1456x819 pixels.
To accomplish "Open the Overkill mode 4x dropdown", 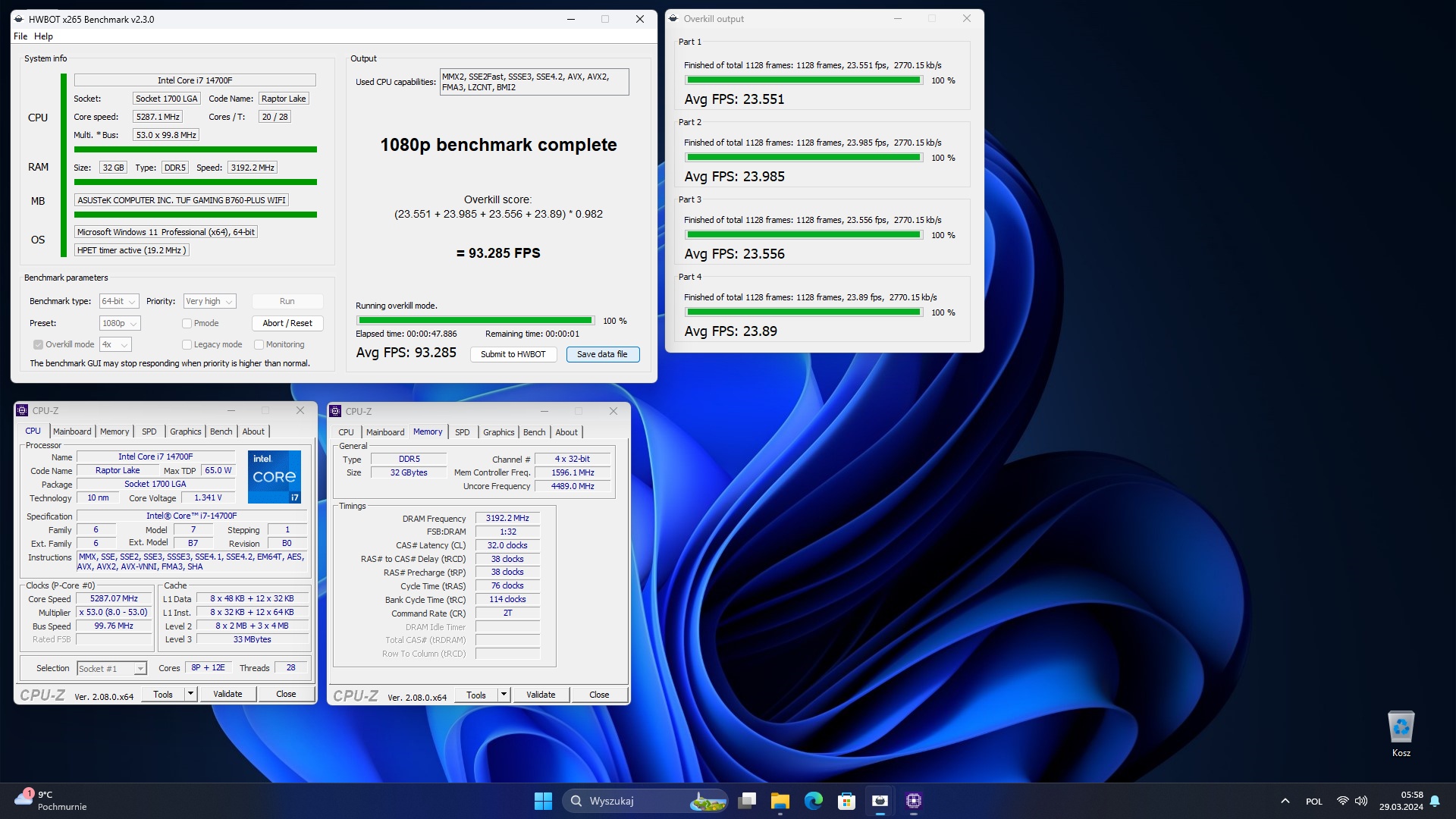I will [115, 344].
